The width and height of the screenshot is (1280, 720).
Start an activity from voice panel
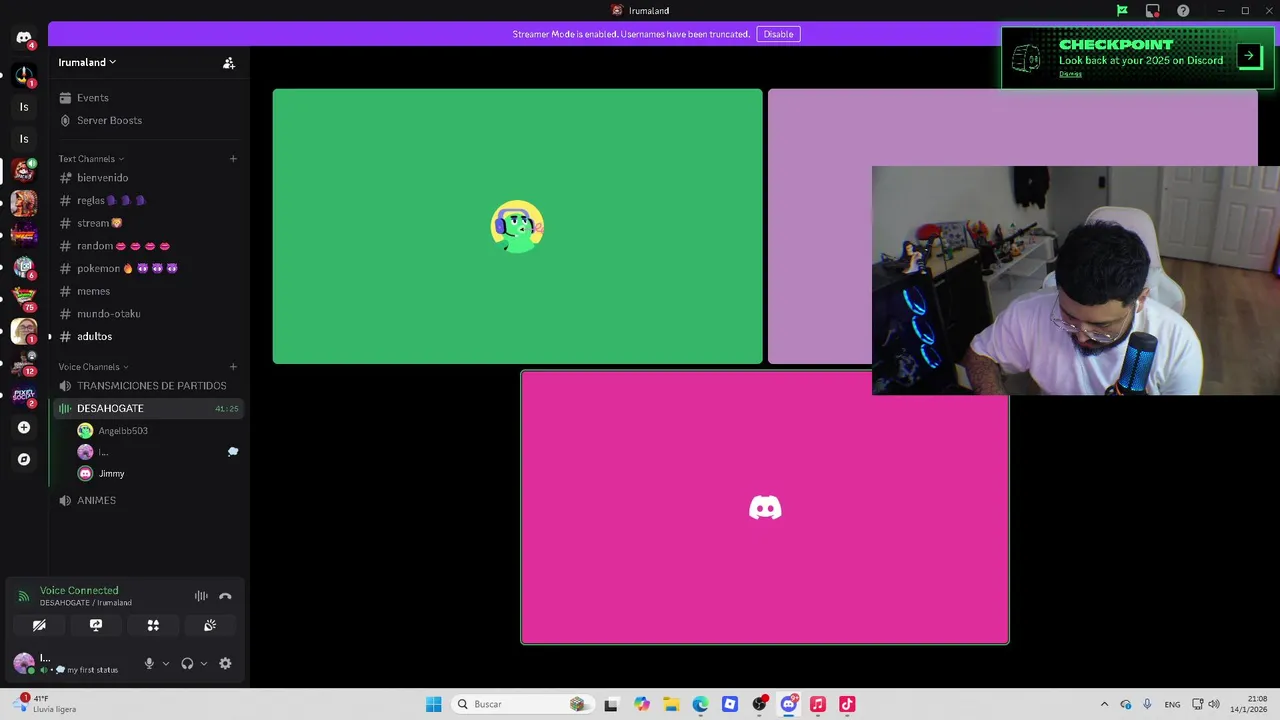click(x=153, y=625)
